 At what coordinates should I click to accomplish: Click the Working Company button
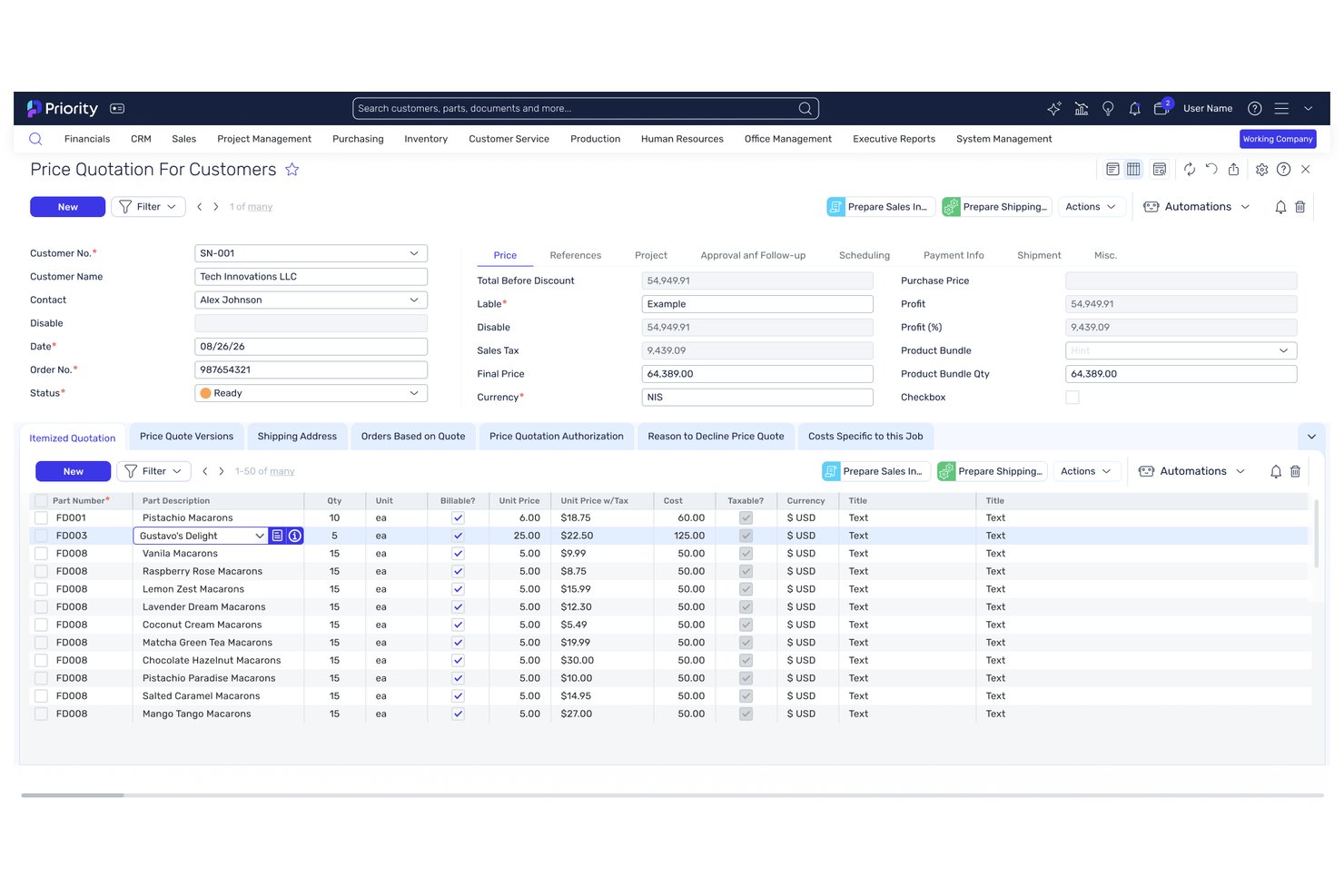1278,139
